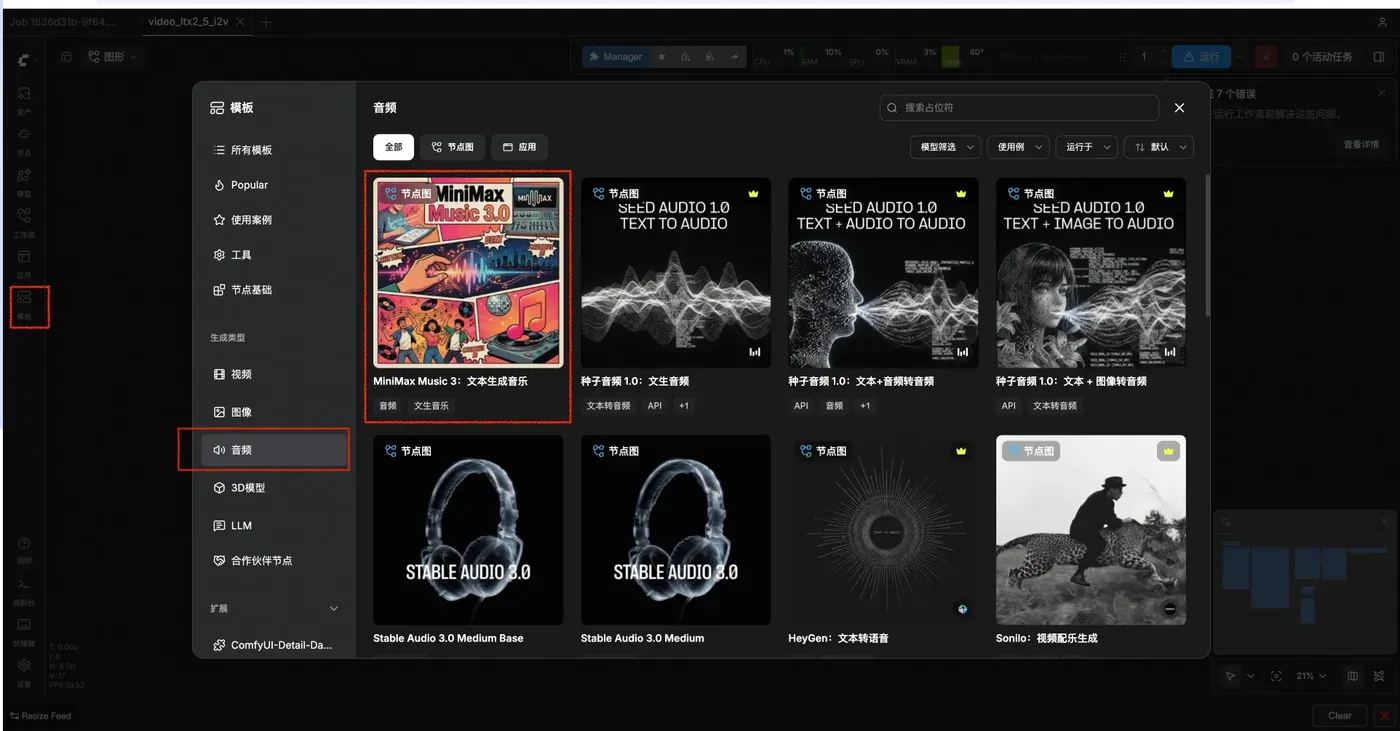
Task: Click the 查看详情 link in the errors panel
Action: tap(1361, 145)
